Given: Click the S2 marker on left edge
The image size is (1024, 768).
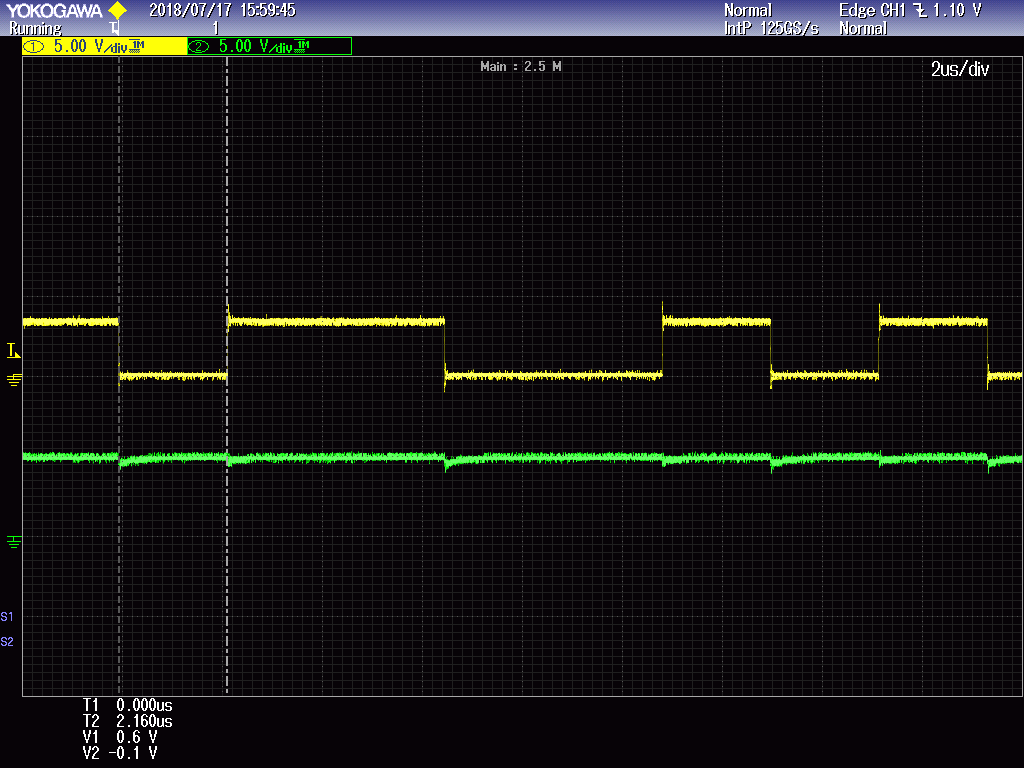Looking at the screenshot, I should coord(8,641).
